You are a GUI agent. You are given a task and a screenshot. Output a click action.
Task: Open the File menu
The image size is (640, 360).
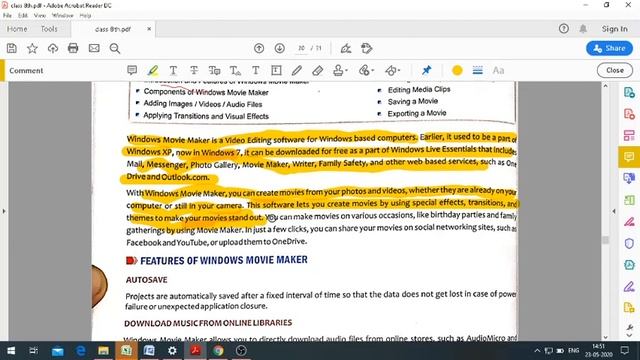pyautogui.click(x=7, y=16)
